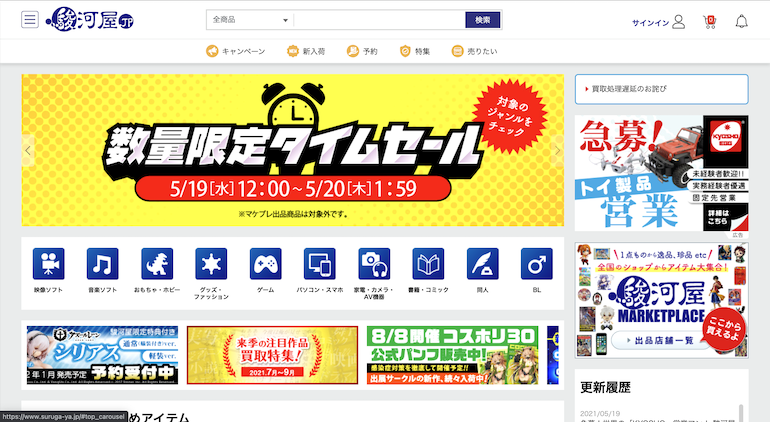Click the 2021/05/19 update date

click(600, 414)
